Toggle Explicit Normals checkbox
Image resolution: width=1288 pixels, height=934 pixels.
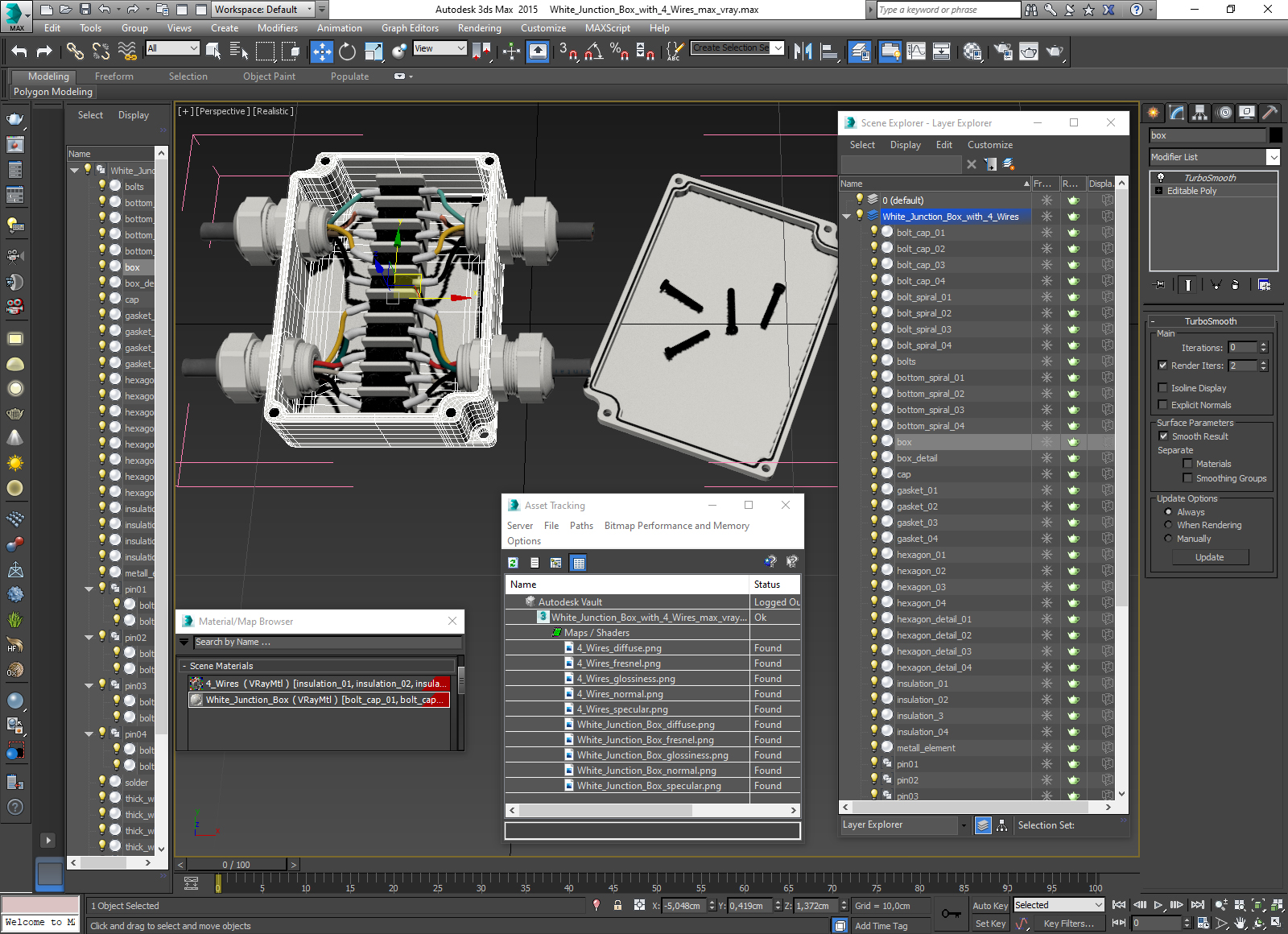pos(1162,405)
